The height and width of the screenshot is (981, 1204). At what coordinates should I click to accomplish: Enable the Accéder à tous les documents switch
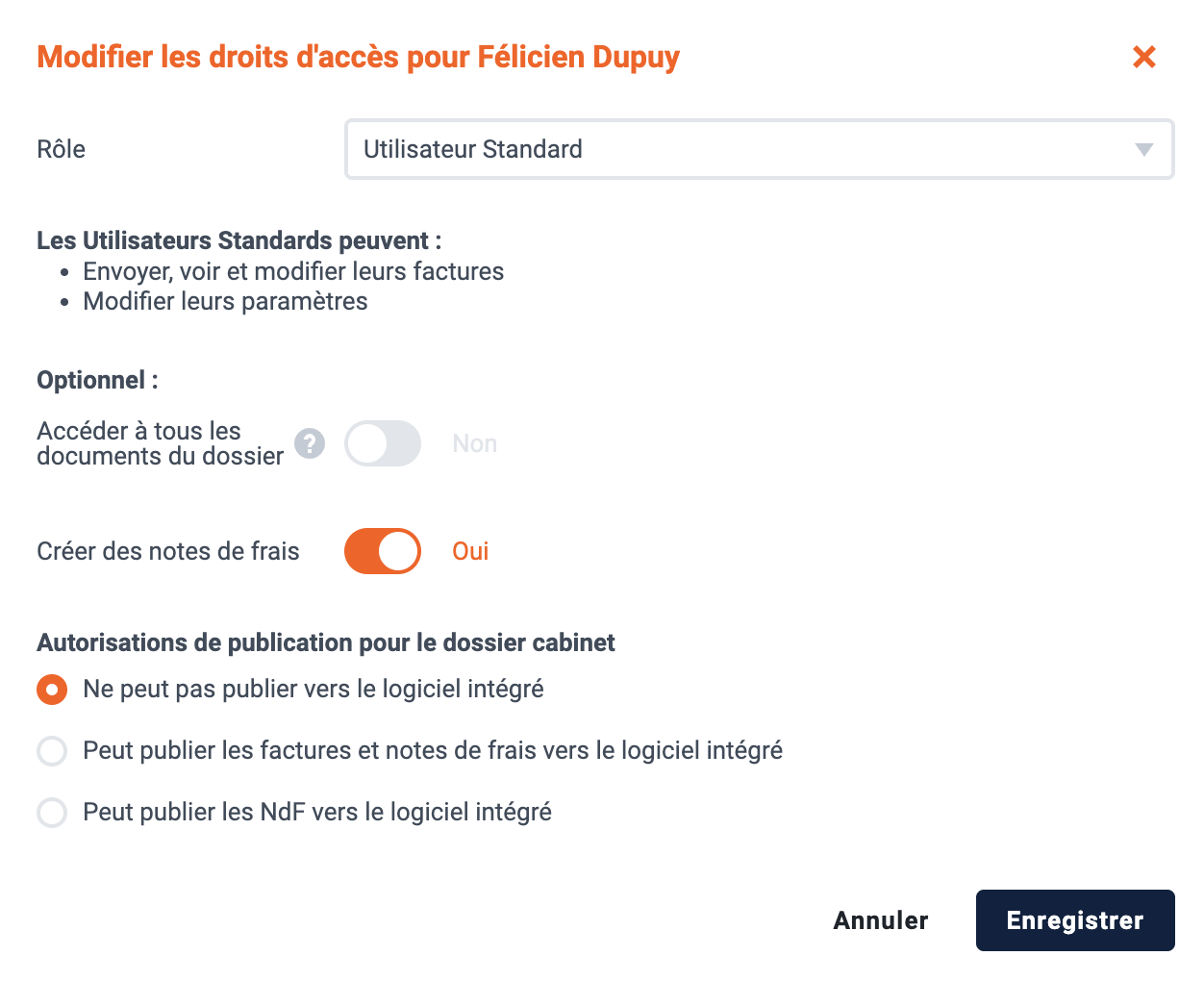[x=383, y=443]
